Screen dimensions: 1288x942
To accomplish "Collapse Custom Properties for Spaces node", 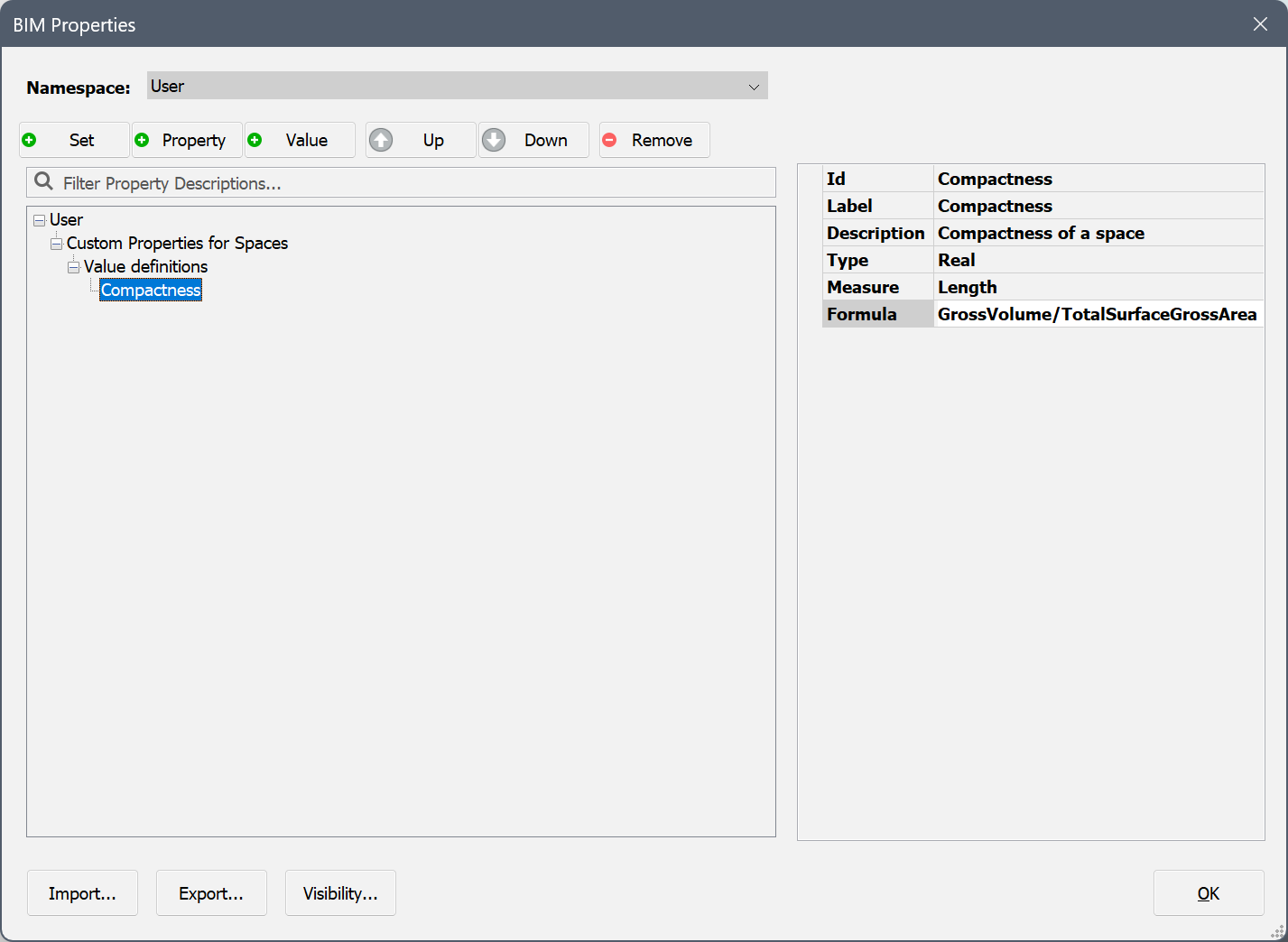I will (56, 244).
